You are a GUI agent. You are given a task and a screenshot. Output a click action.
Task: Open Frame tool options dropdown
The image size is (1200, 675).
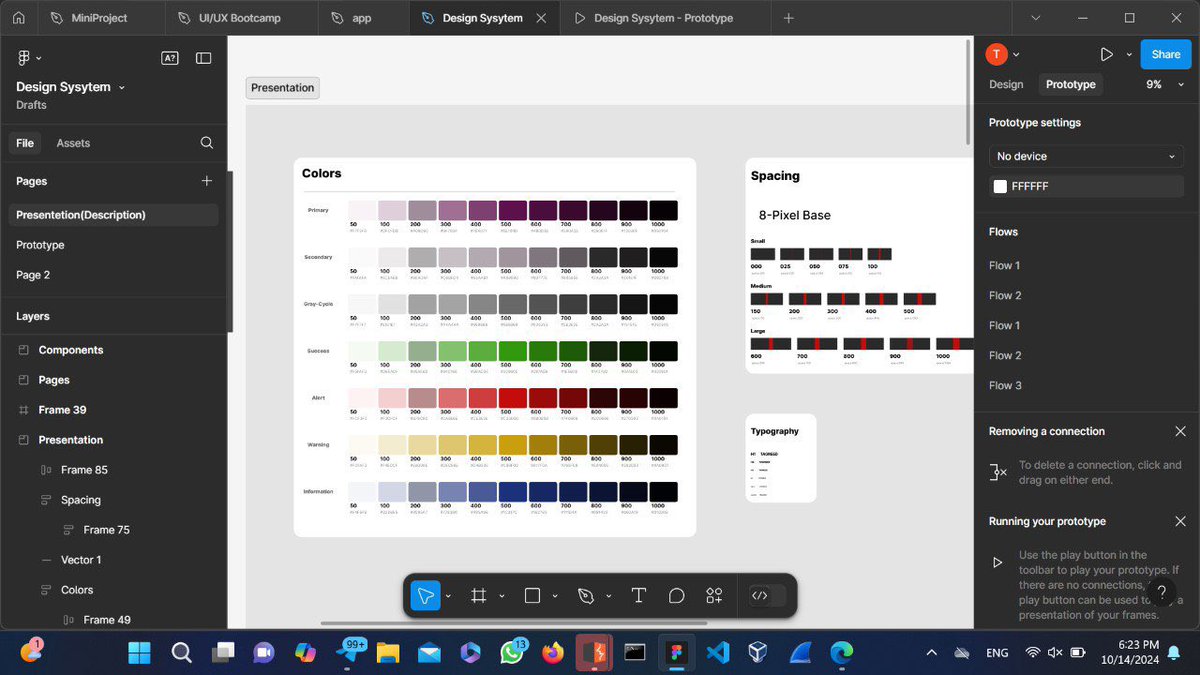pyautogui.click(x=502, y=597)
